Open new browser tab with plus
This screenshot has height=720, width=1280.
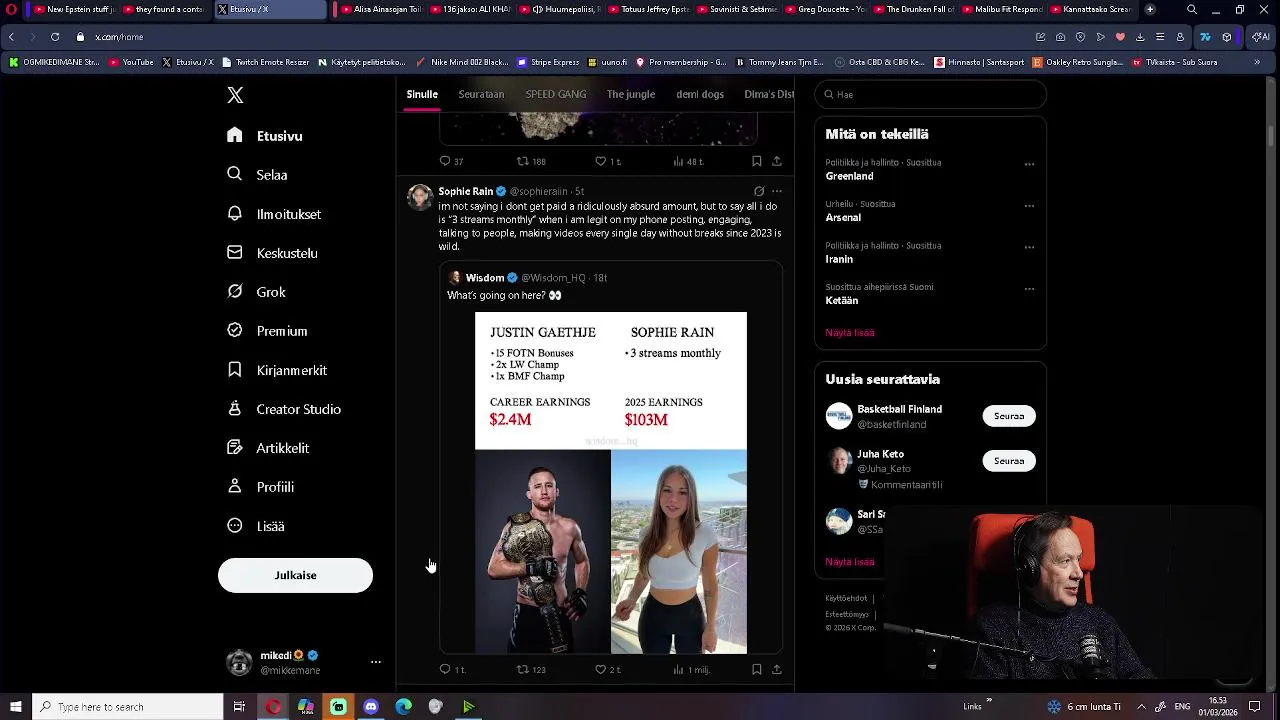click(x=1150, y=9)
